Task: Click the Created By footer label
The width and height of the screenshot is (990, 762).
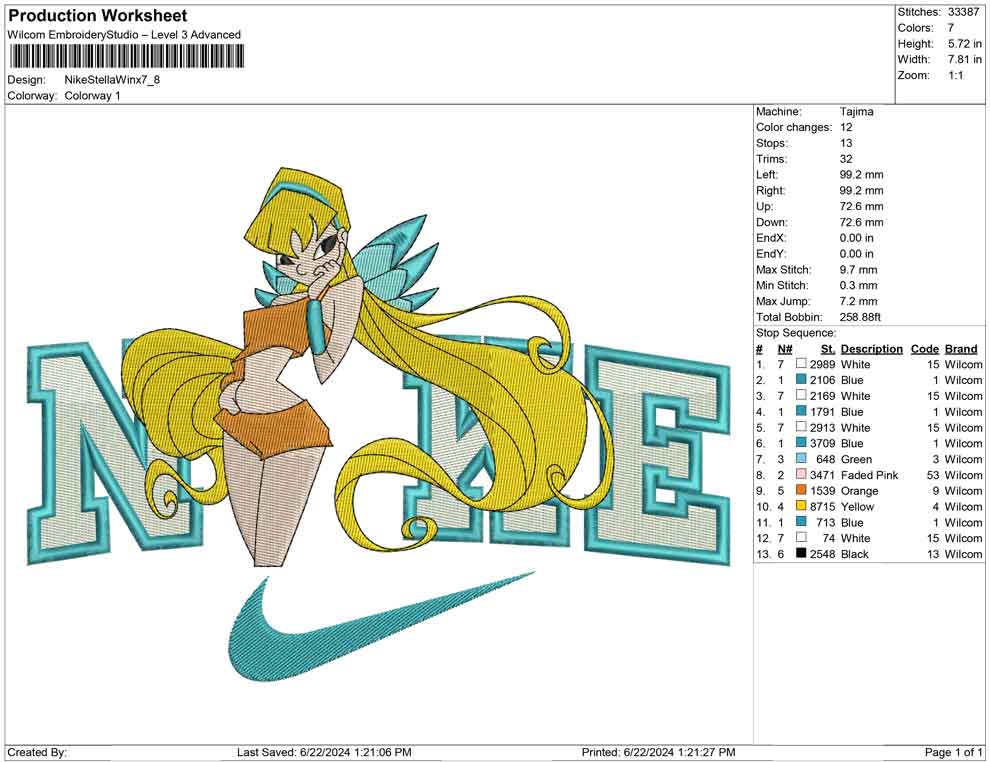Action: point(37,752)
